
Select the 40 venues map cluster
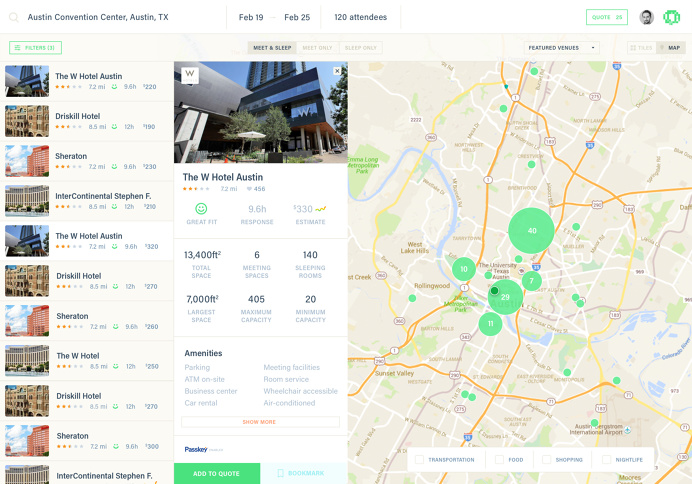pos(531,230)
